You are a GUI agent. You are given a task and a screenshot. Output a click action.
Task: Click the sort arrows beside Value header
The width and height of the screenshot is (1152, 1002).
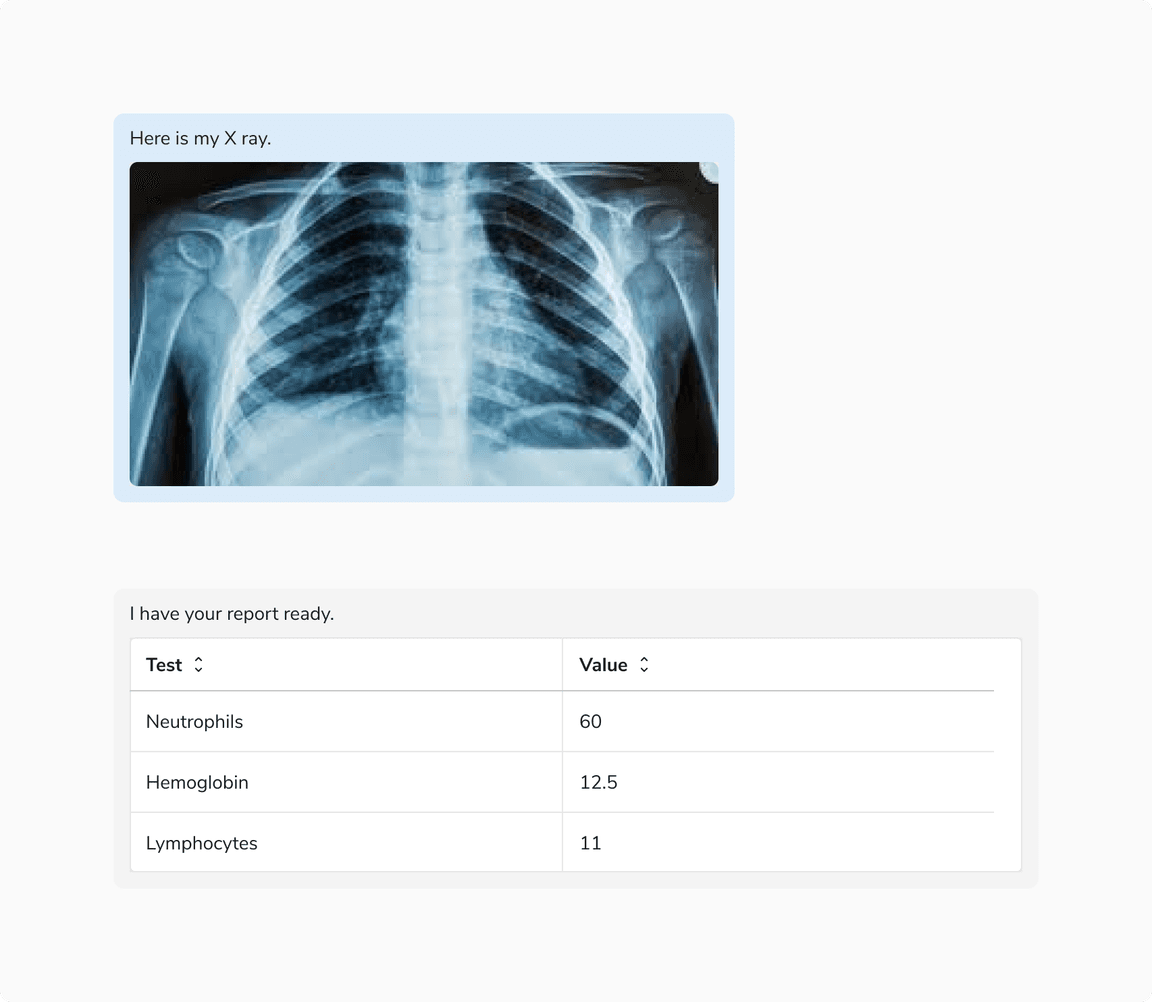tap(644, 665)
